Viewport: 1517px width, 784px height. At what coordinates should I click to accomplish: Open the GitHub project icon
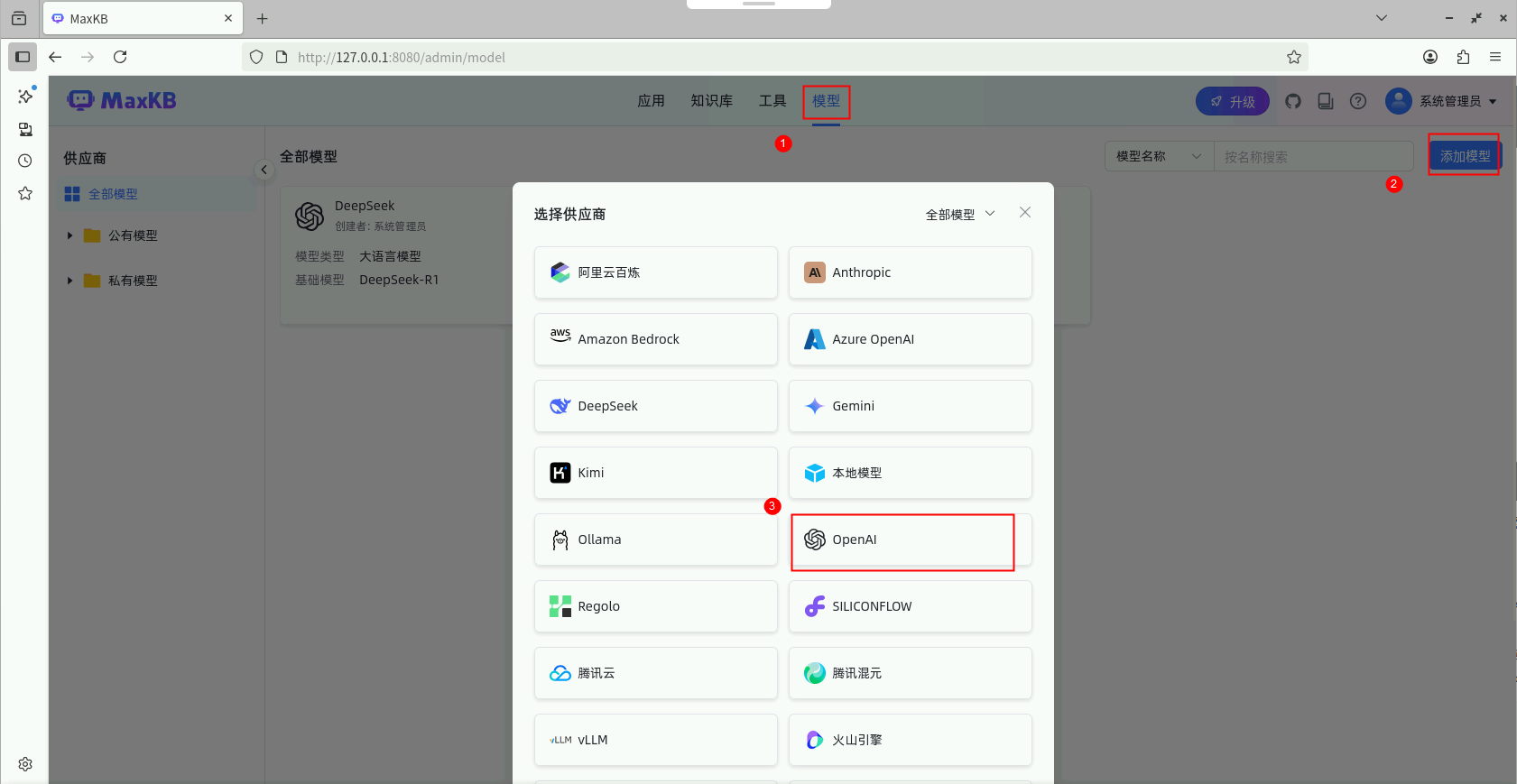coord(1293,101)
